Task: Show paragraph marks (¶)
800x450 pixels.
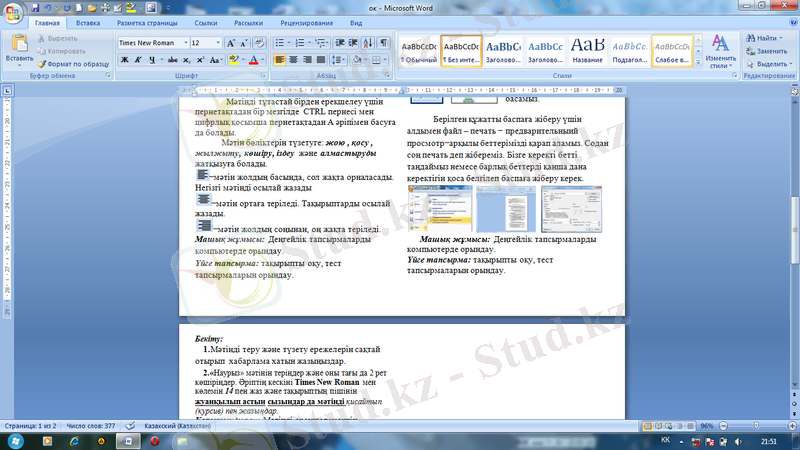Action: coord(383,43)
